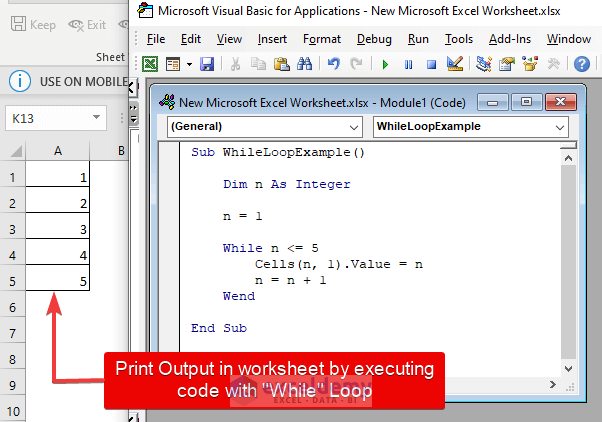
Task: Click the Keep button in Excel
Action: (x=33, y=25)
